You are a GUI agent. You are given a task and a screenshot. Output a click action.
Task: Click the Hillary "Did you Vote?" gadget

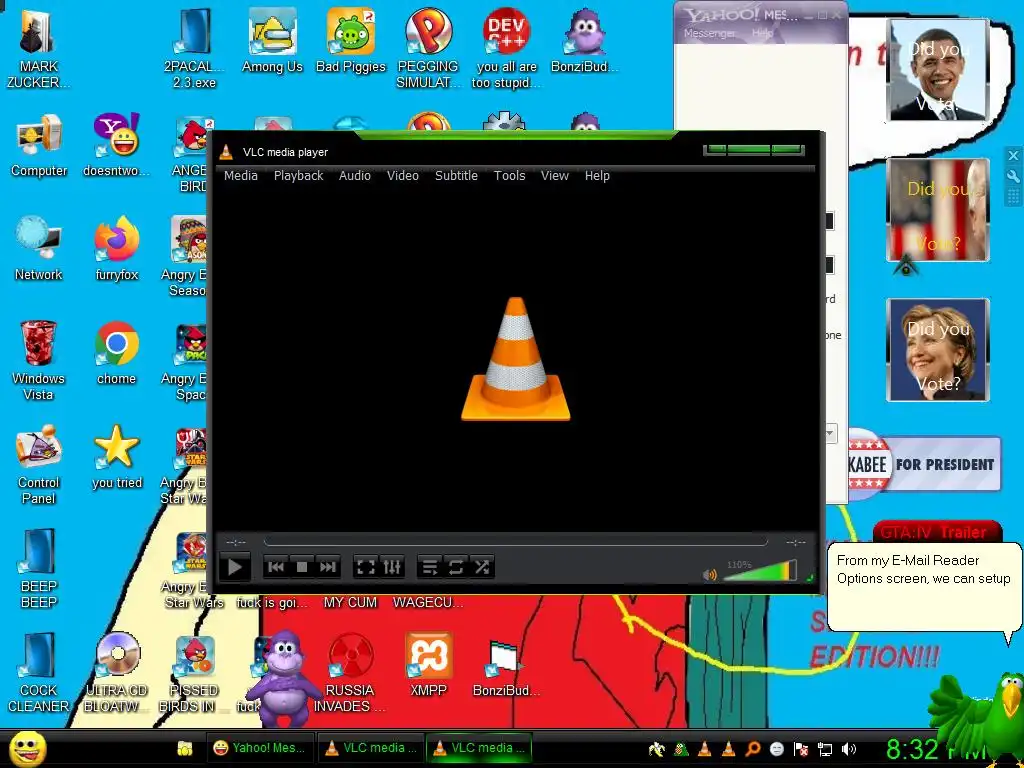coord(938,349)
